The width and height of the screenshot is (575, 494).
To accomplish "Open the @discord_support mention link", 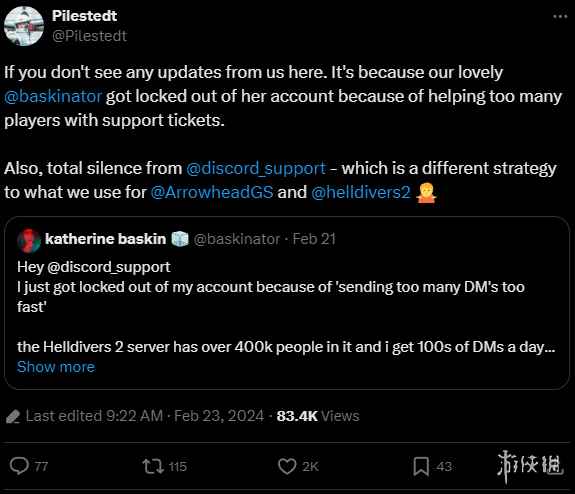I will coord(256,168).
